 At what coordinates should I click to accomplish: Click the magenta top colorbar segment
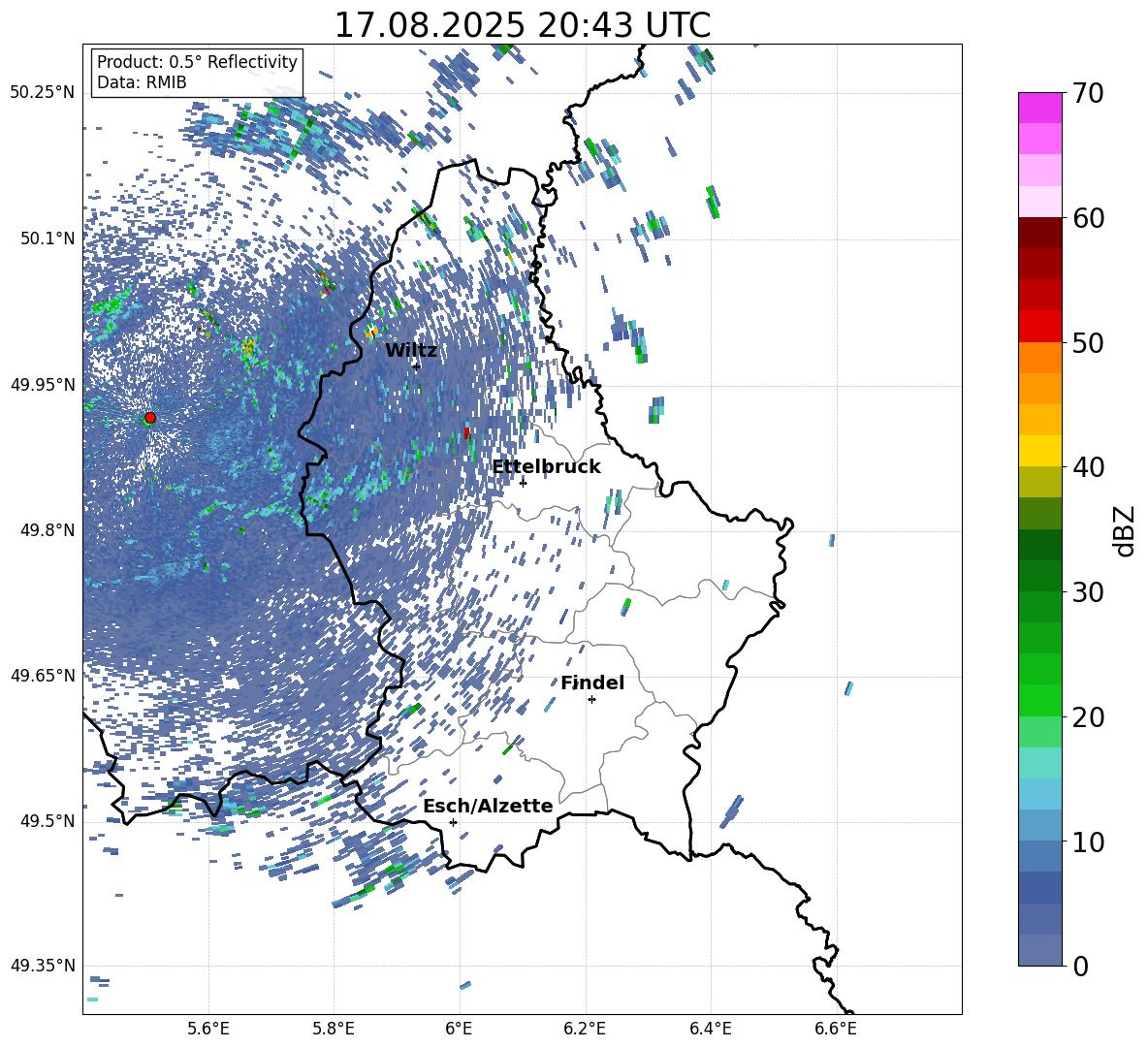point(1040,108)
